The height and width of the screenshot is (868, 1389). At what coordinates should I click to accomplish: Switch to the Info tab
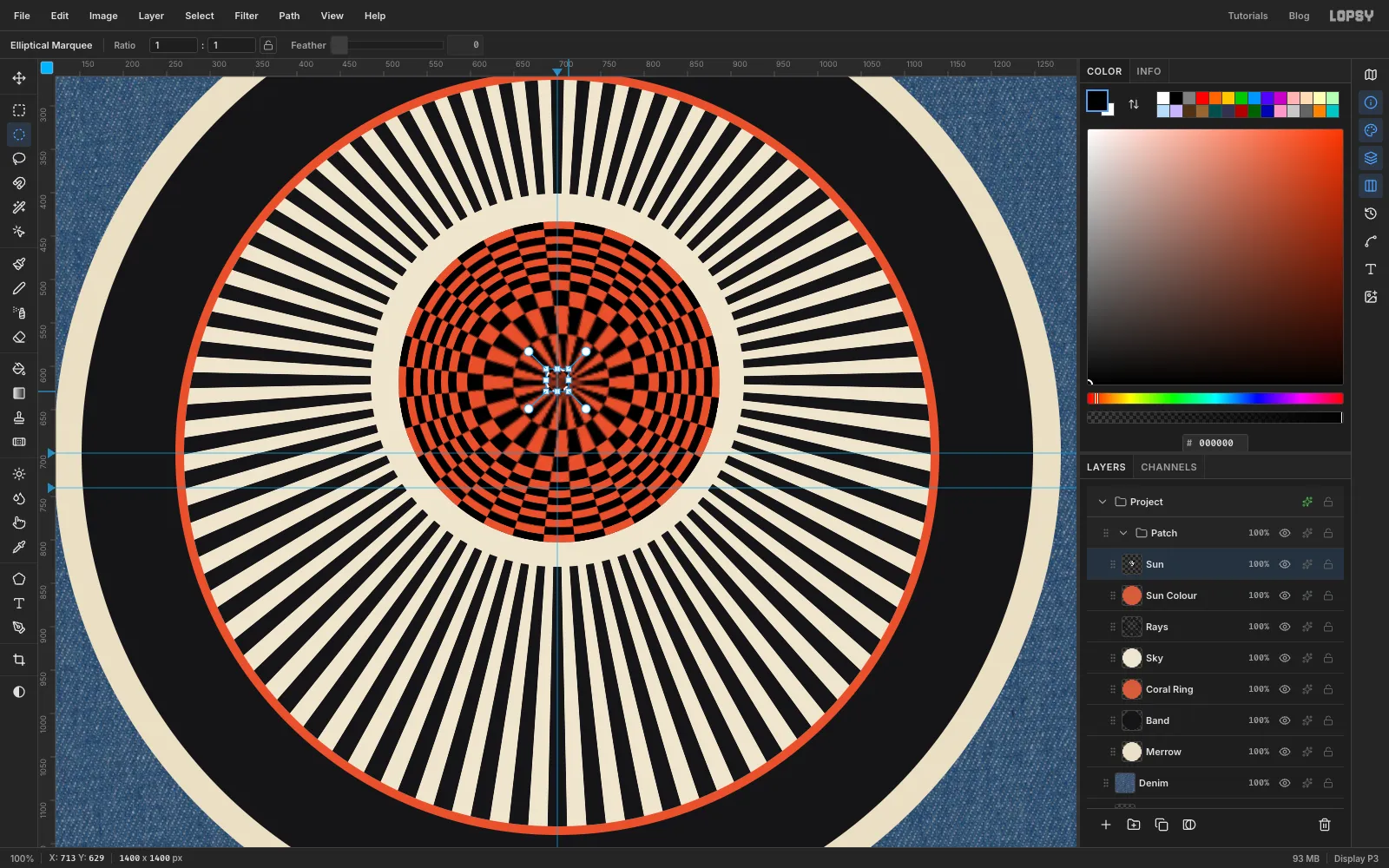pyautogui.click(x=1149, y=71)
